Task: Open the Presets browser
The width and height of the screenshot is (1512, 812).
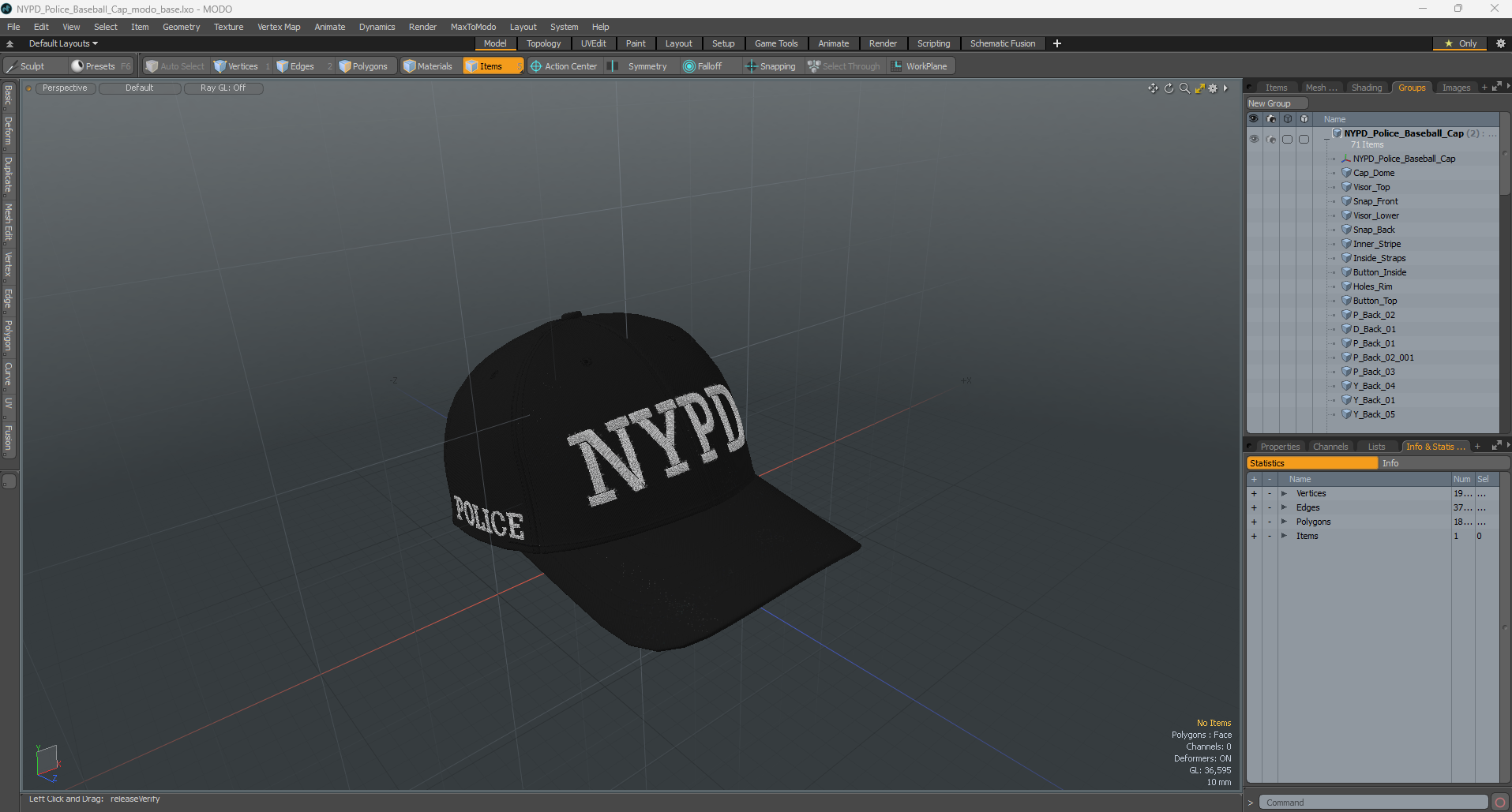Action: pos(99,66)
